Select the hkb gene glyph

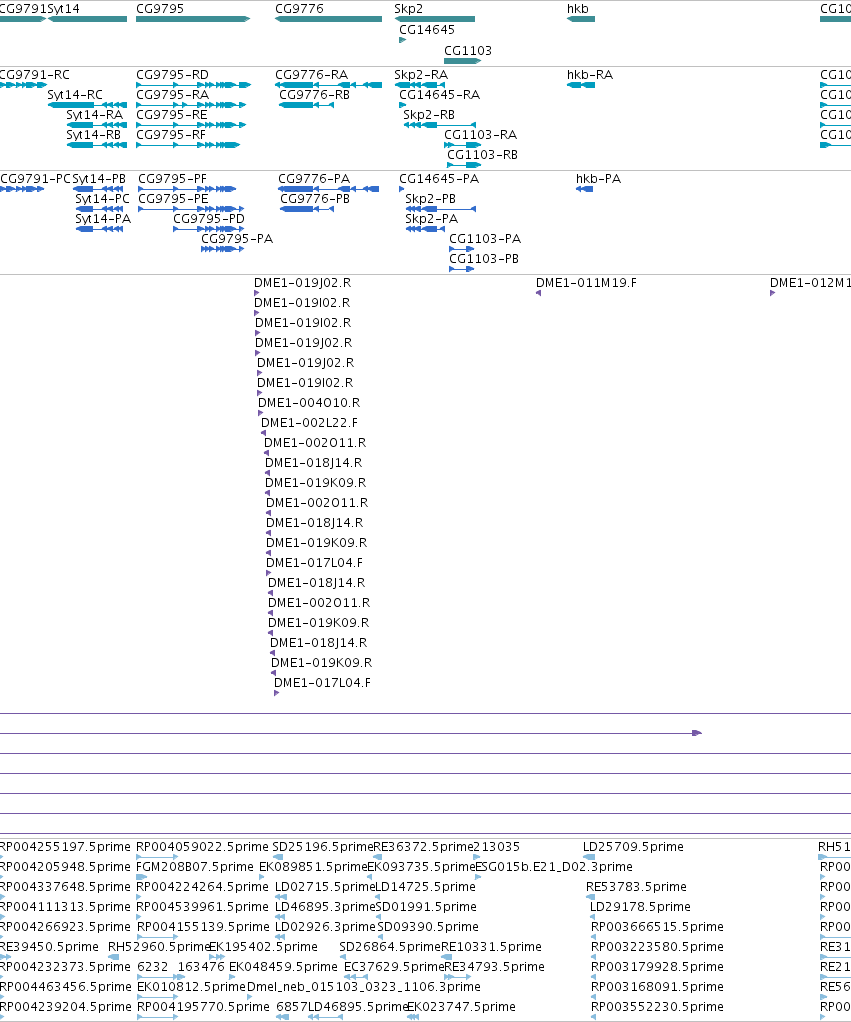581,19
